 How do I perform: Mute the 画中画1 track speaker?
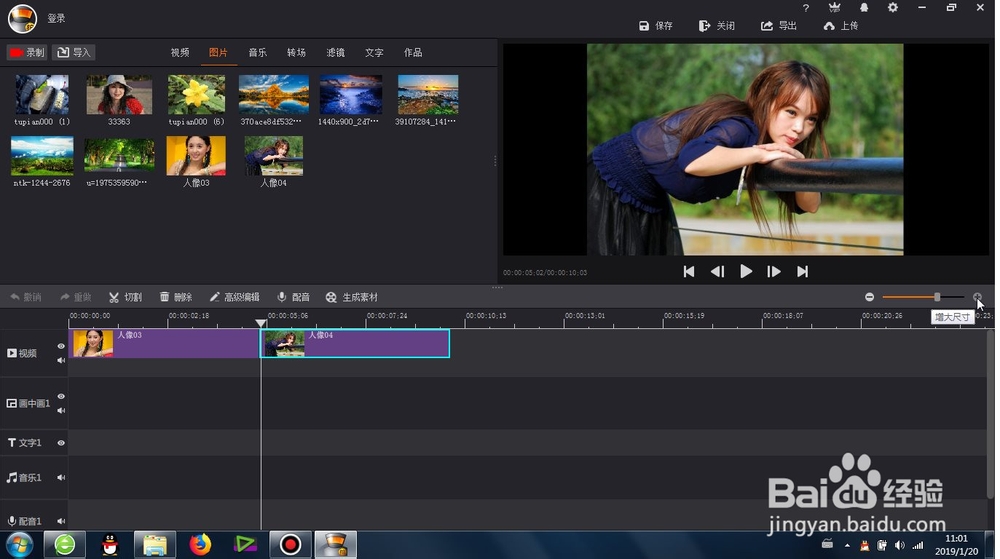pos(61,410)
